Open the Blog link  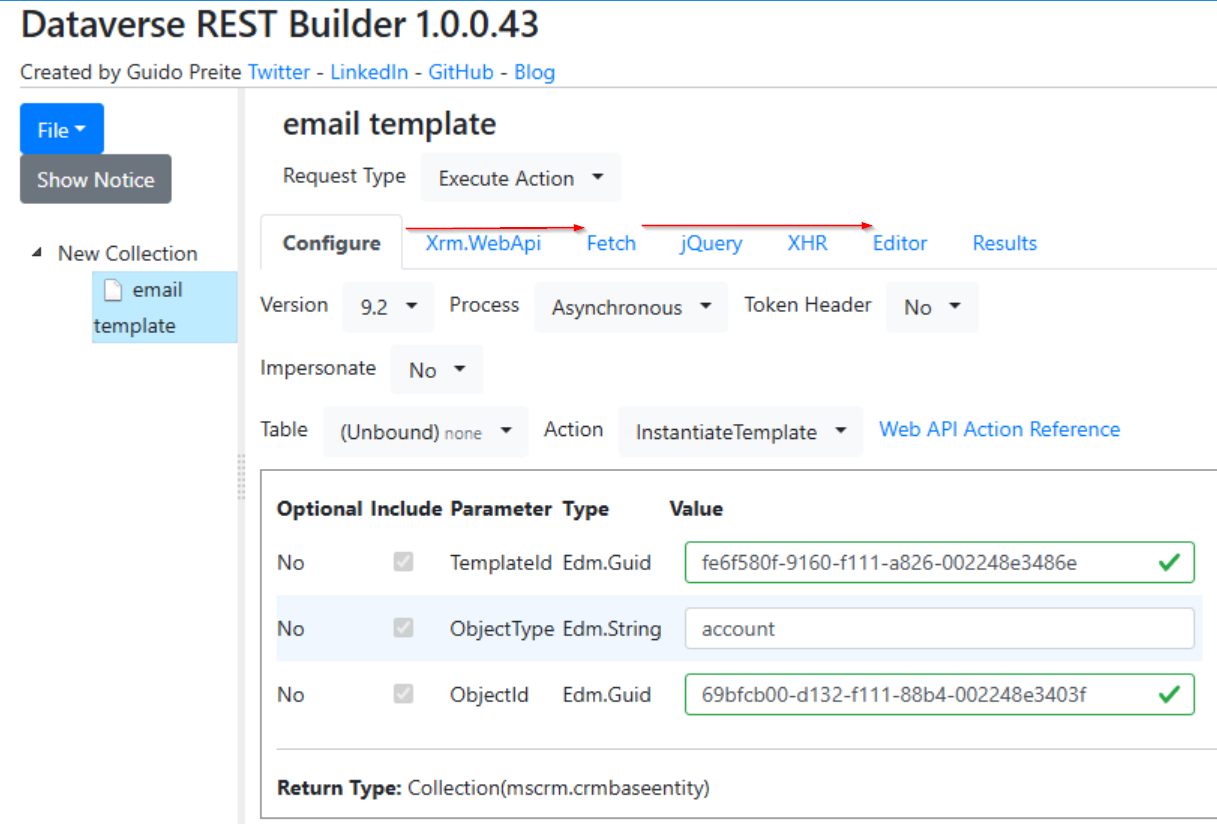click(534, 72)
